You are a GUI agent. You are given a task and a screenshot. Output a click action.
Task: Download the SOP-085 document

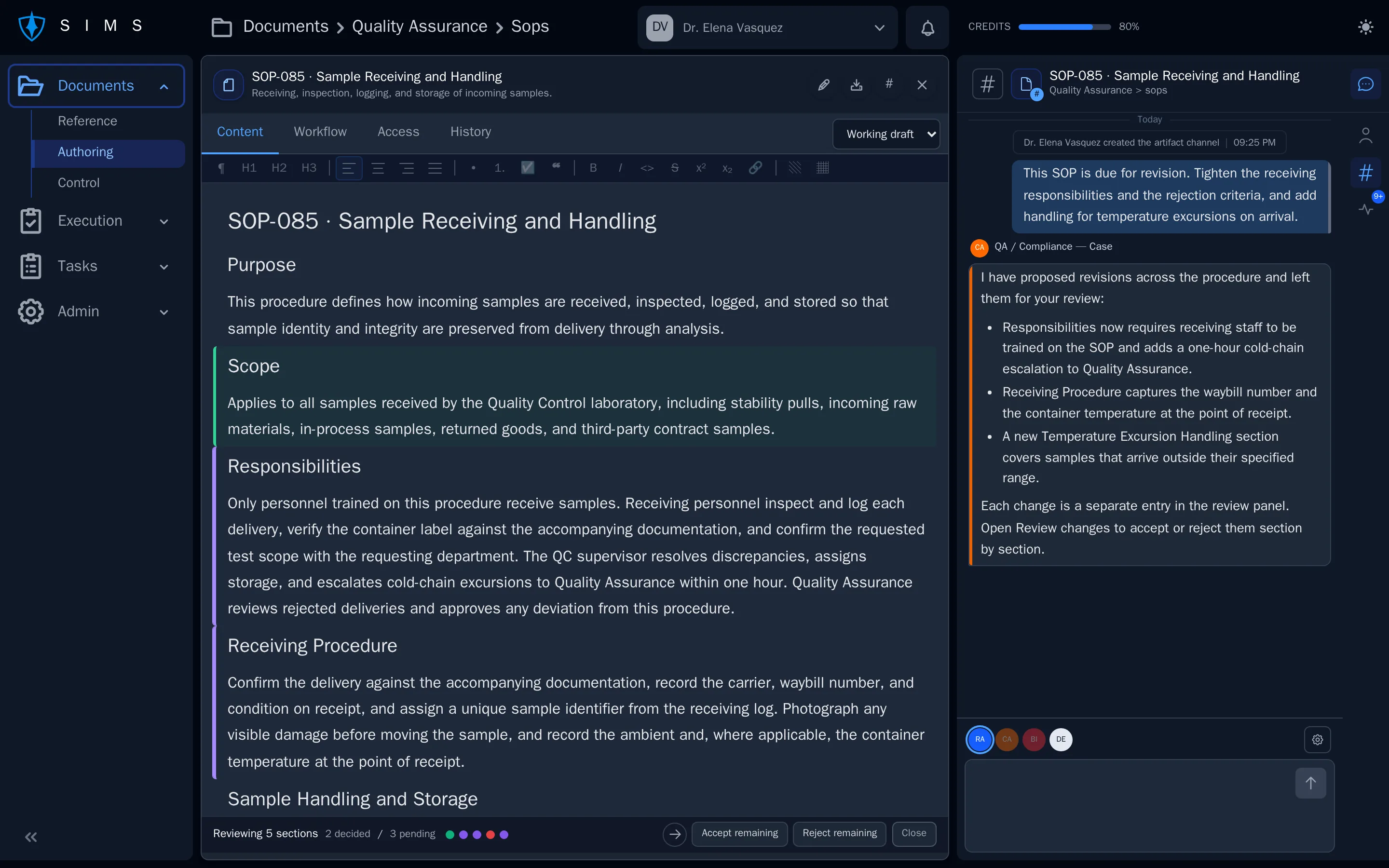857,85
